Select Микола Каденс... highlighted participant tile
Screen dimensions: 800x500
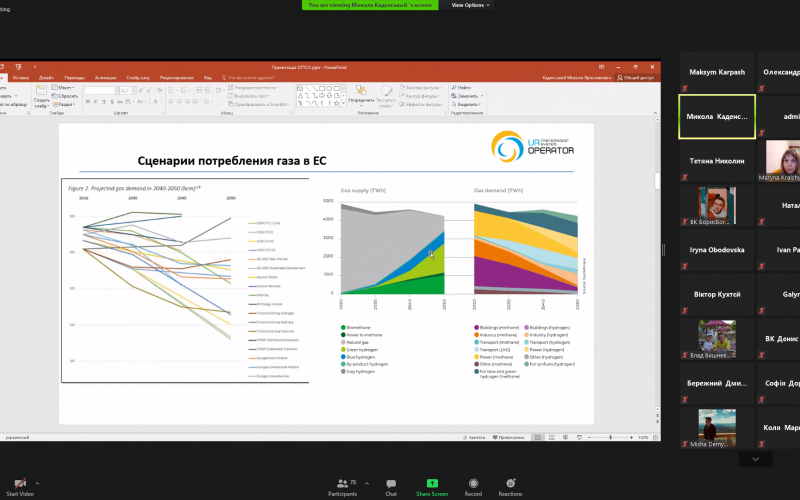[x=717, y=116]
